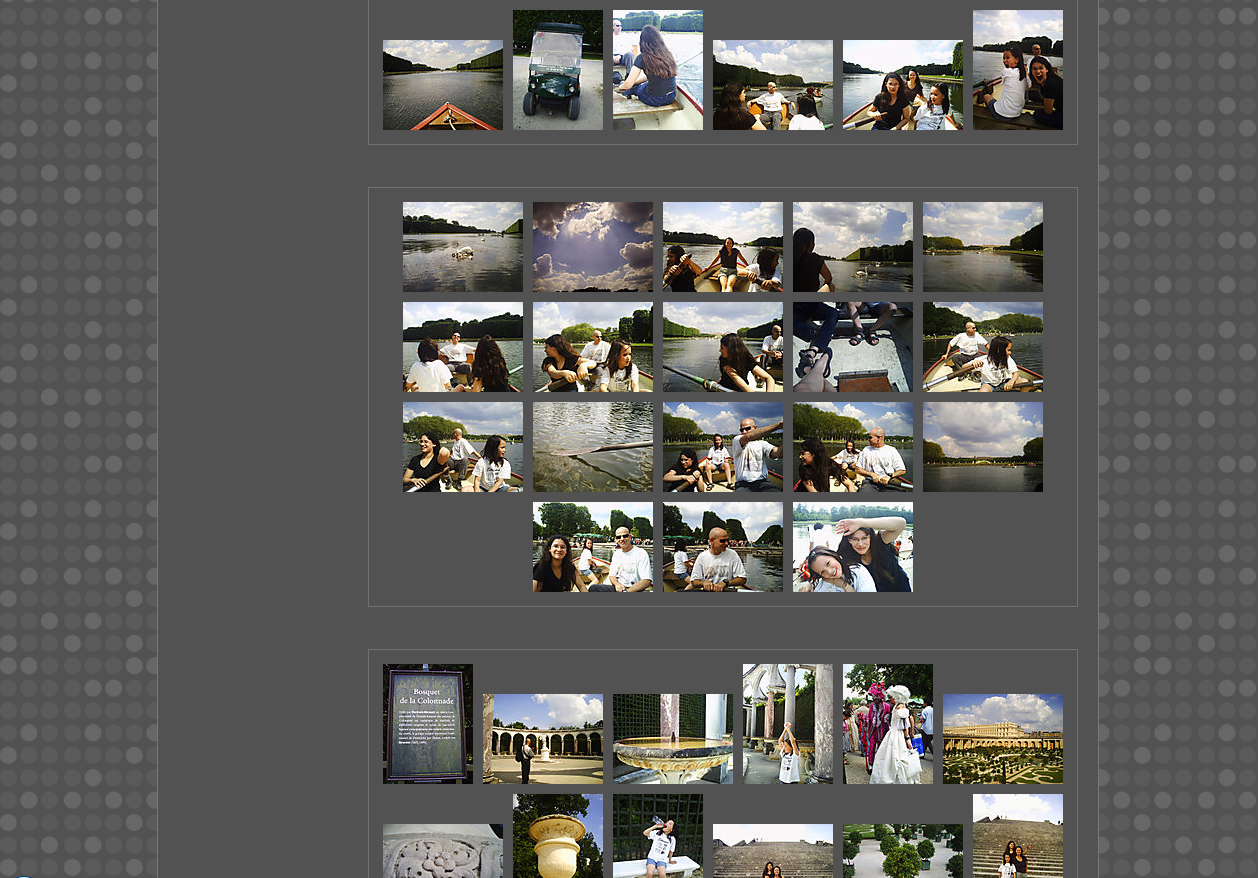Open the marble fountain basin thumbnail
Image resolution: width=1258 pixels, height=878 pixels.
click(x=672, y=739)
